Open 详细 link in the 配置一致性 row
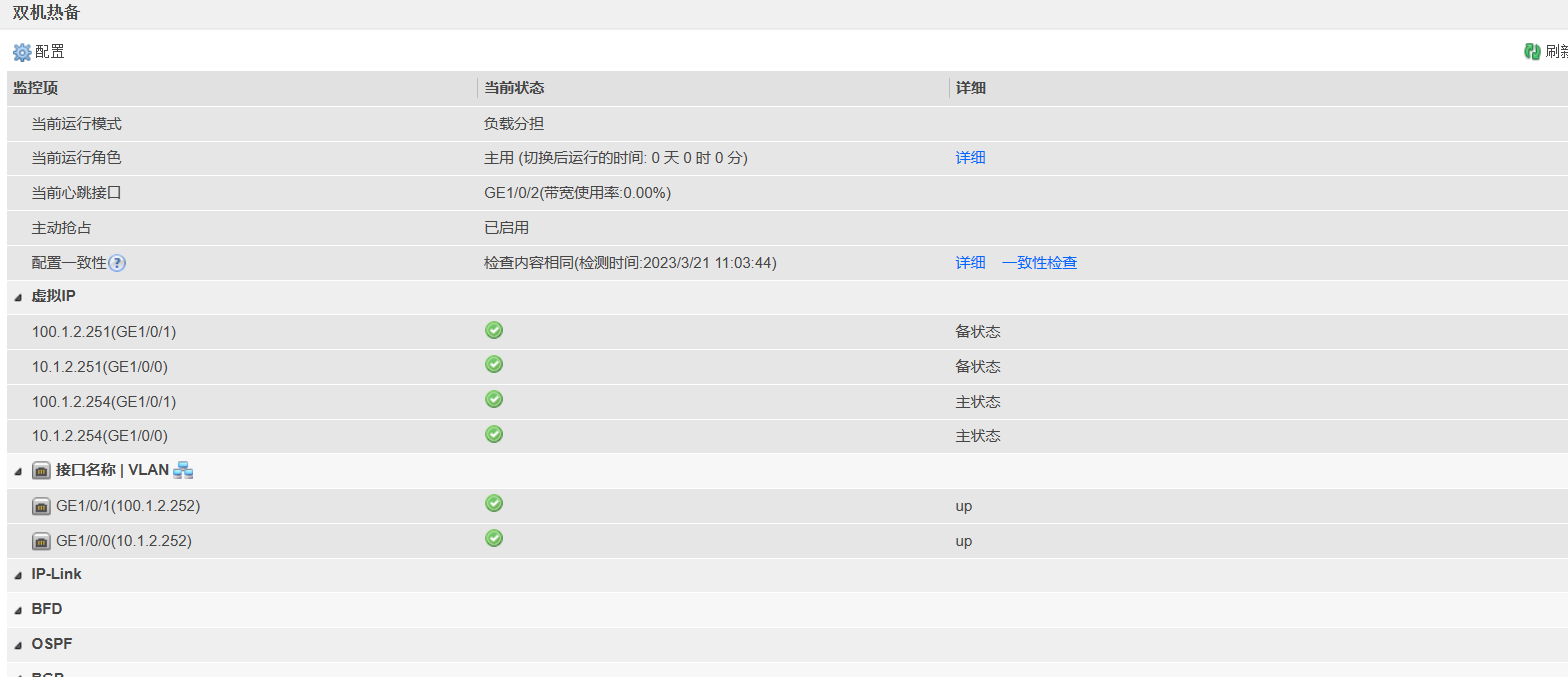1568x677 pixels. (970, 263)
